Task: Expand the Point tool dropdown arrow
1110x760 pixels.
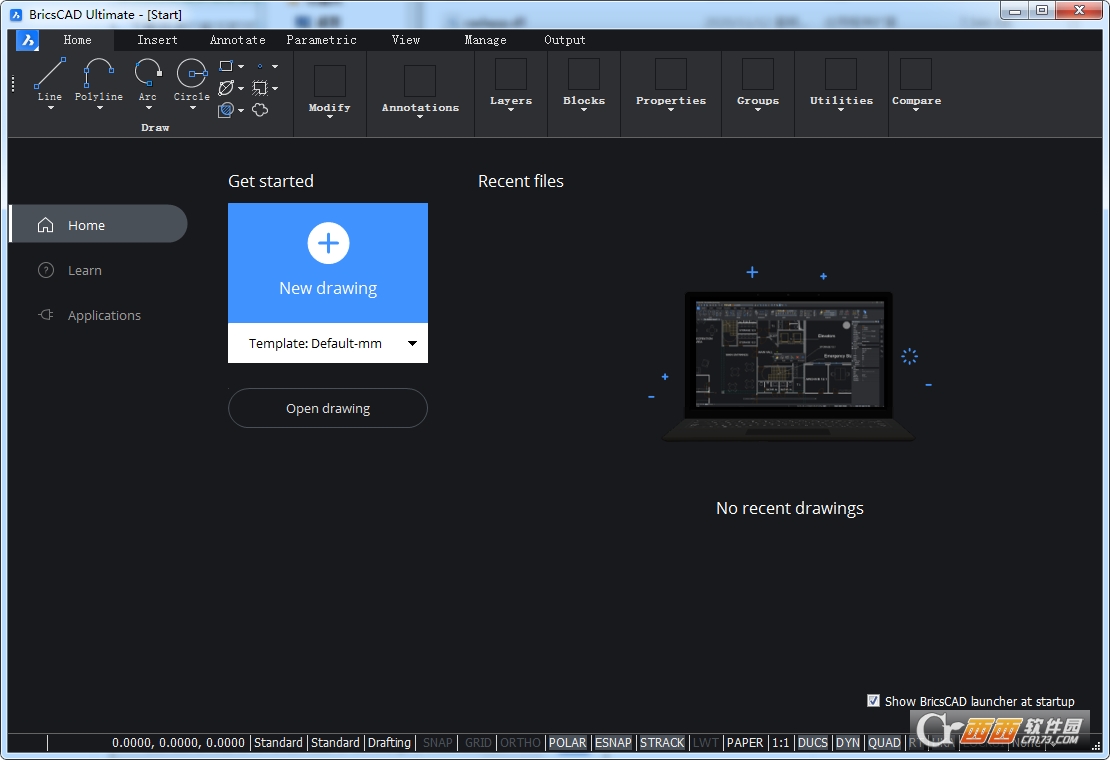Action: pos(275,67)
